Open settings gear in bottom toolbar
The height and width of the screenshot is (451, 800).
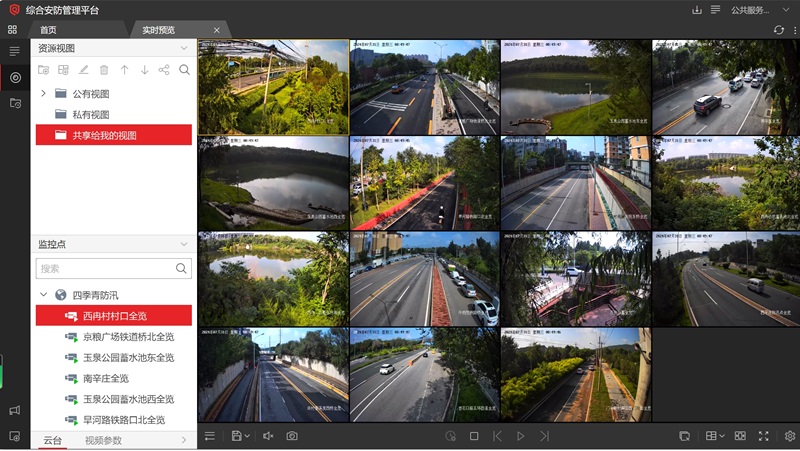[789, 436]
